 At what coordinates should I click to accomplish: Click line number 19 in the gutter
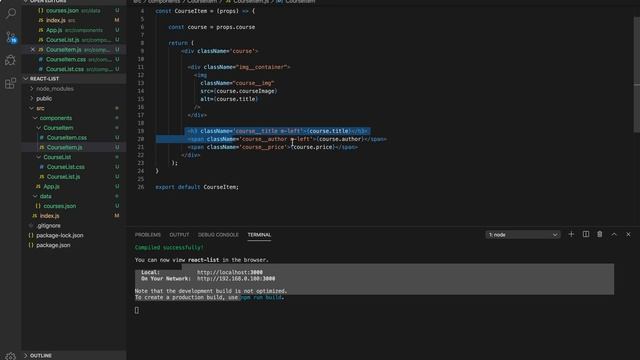pos(141,131)
